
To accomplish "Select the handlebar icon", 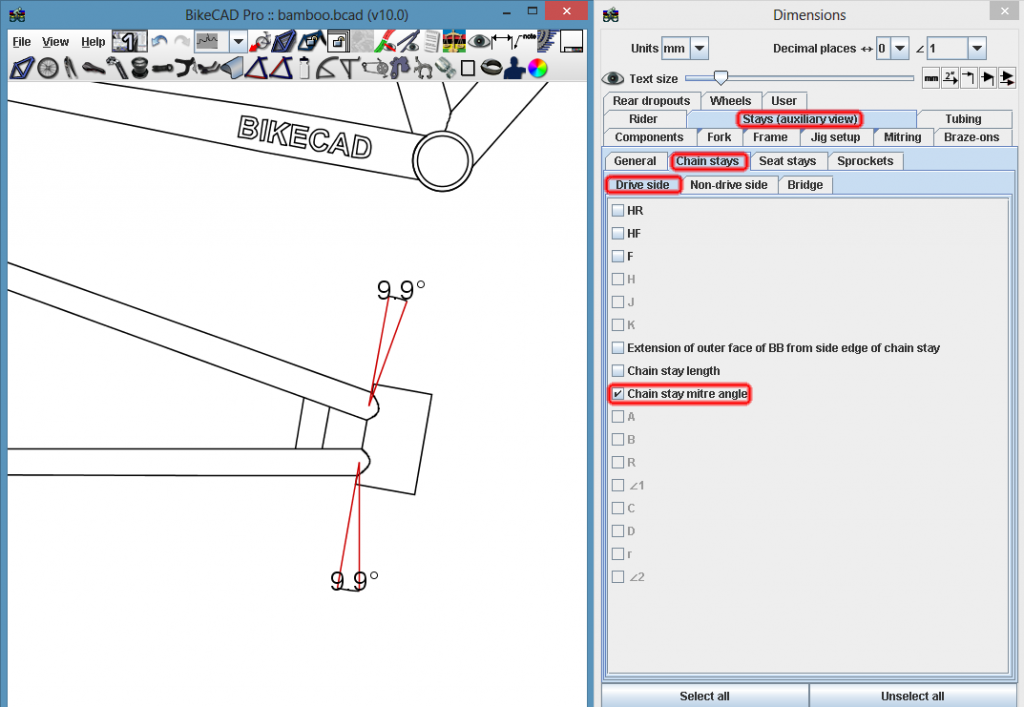I will 186,68.
